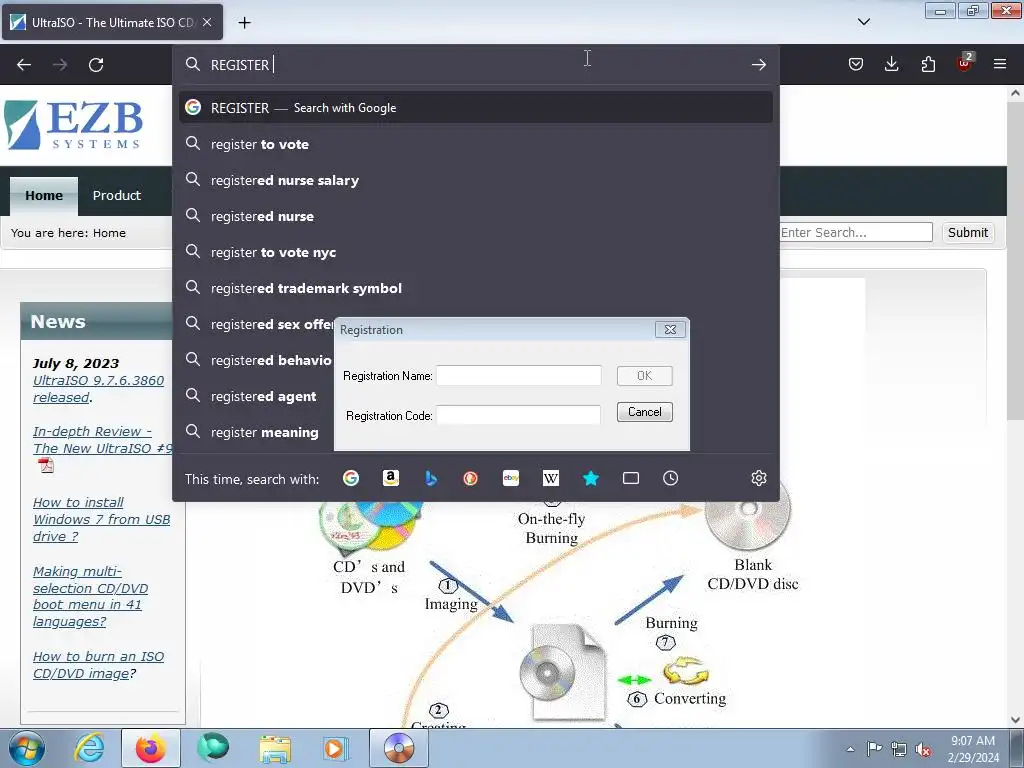The width and height of the screenshot is (1024, 768).
Task: Click Cancel in the Registration dialog
Action: click(x=645, y=412)
